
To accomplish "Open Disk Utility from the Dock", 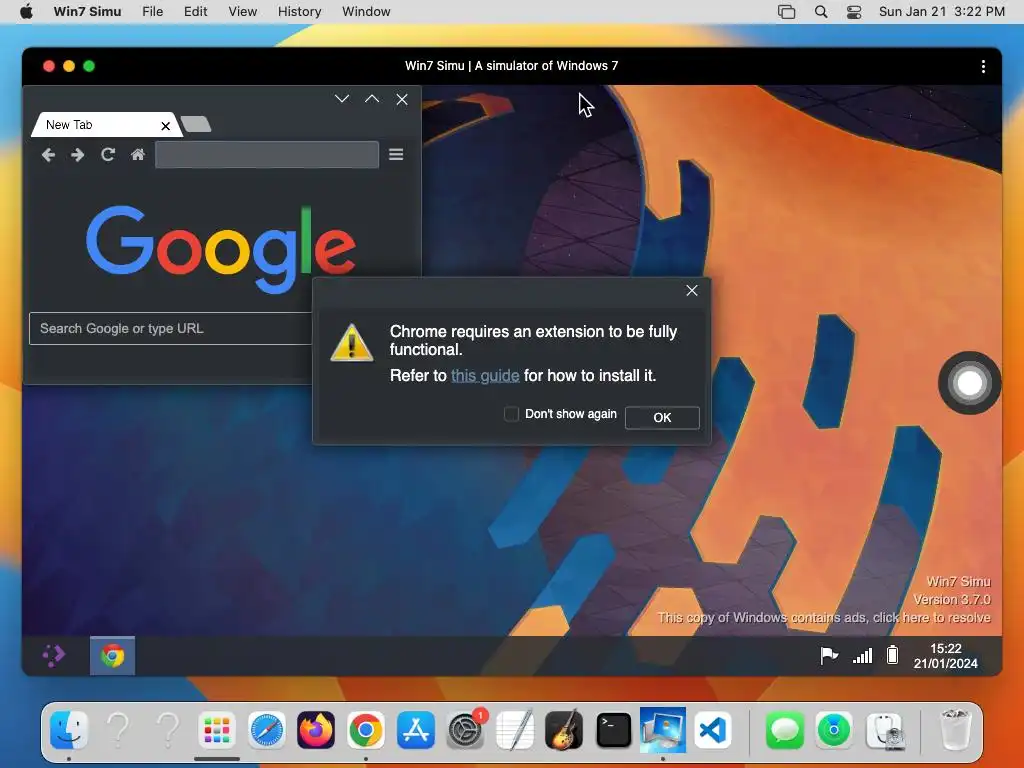I will pyautogui.click(x=885, y=729).
